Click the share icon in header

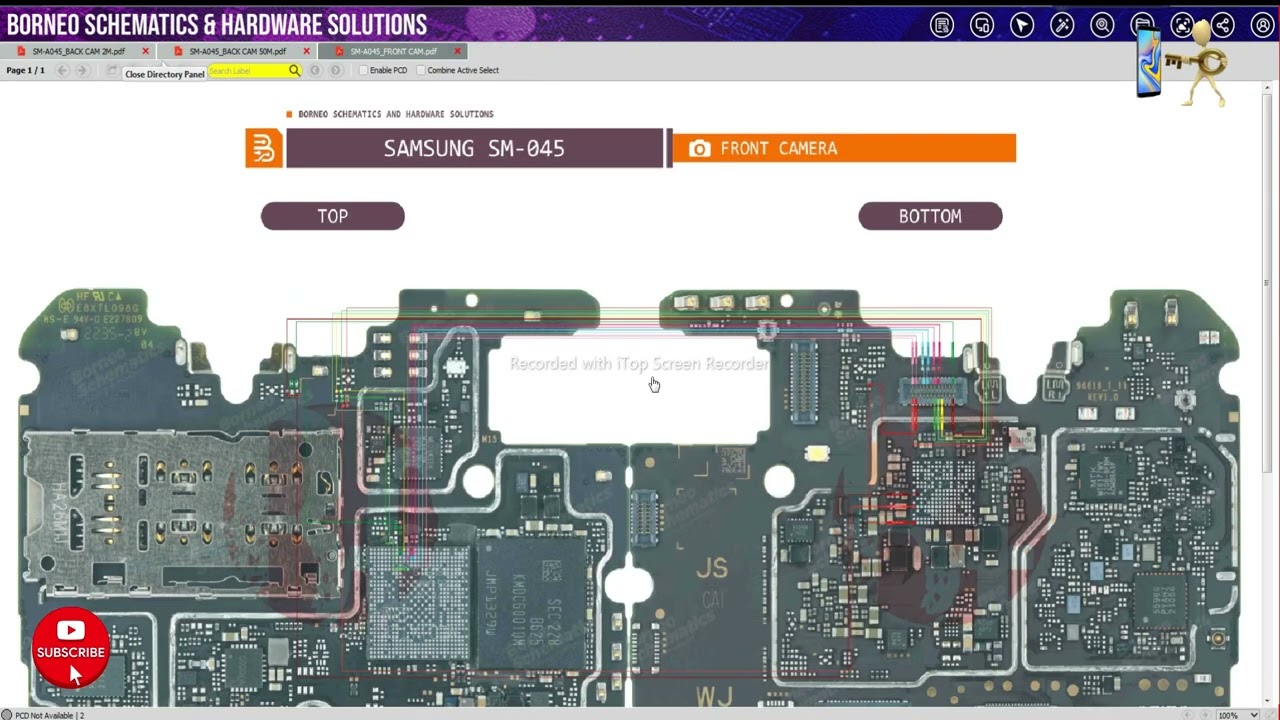click(1223, 26)
